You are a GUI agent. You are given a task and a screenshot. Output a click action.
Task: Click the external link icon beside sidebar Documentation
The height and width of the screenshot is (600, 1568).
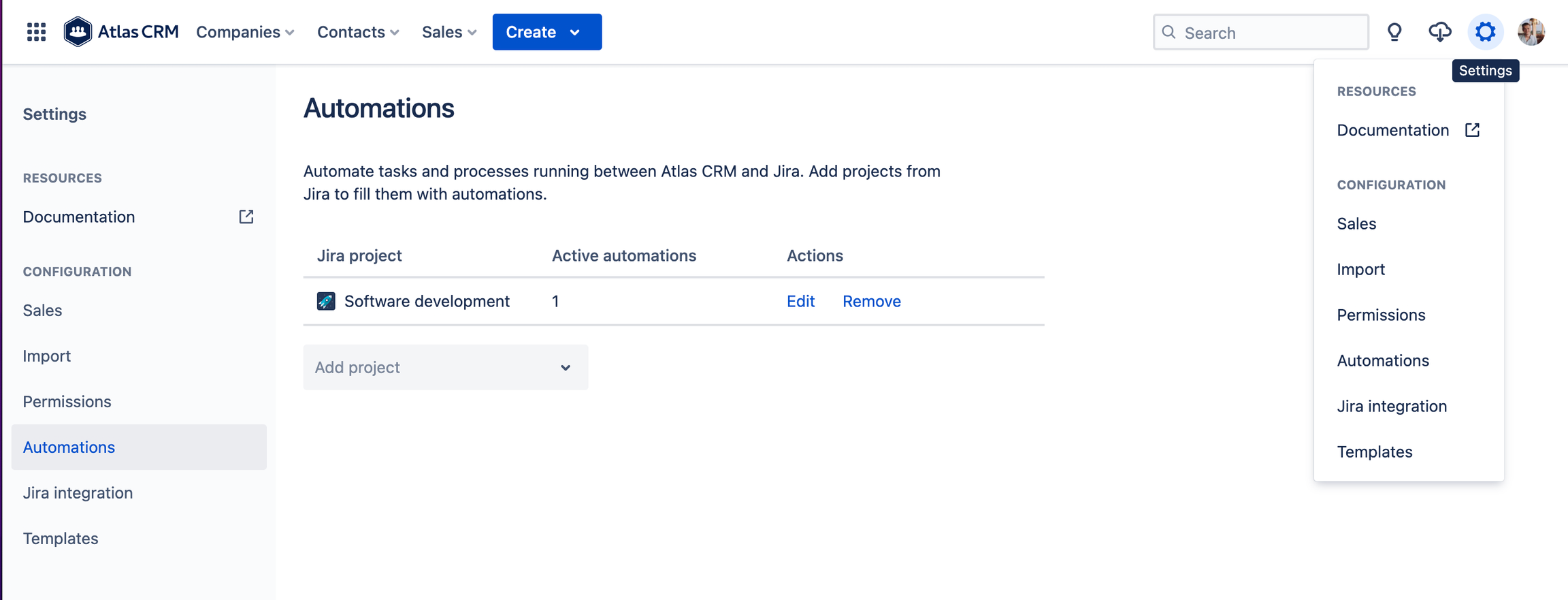point(246,217)
